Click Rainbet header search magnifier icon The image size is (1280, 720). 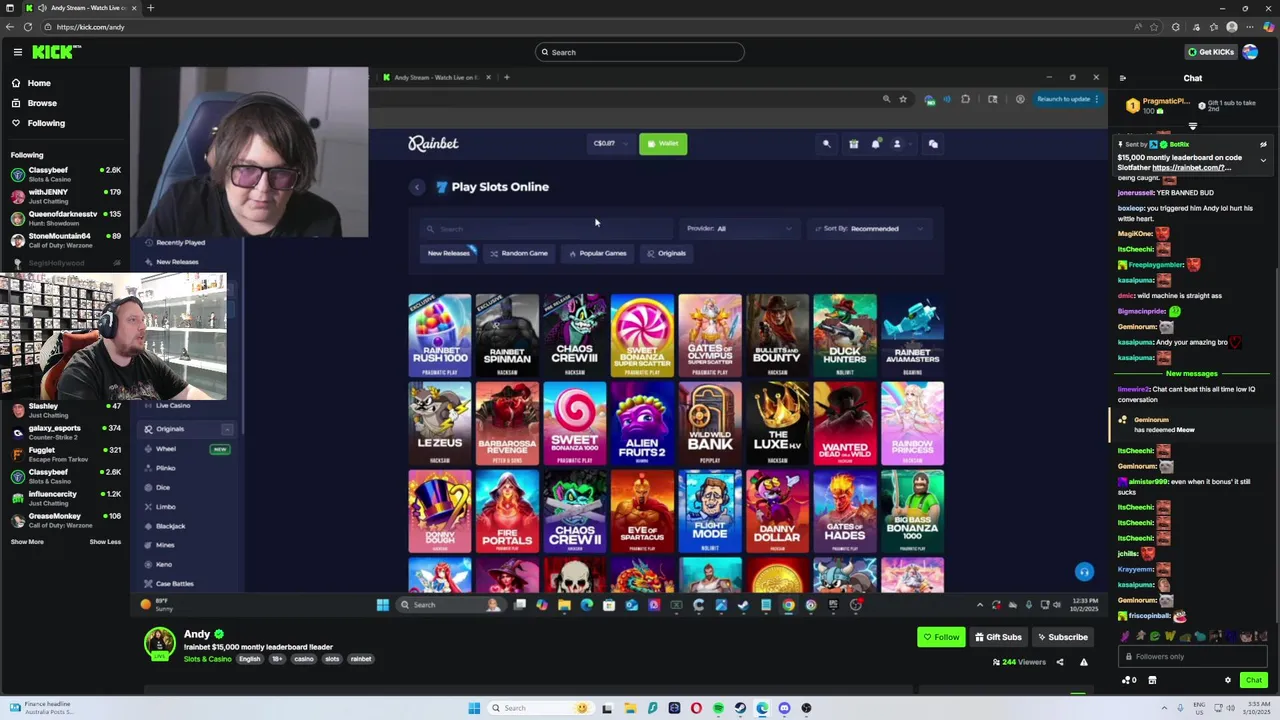click(x=826, y=144)
